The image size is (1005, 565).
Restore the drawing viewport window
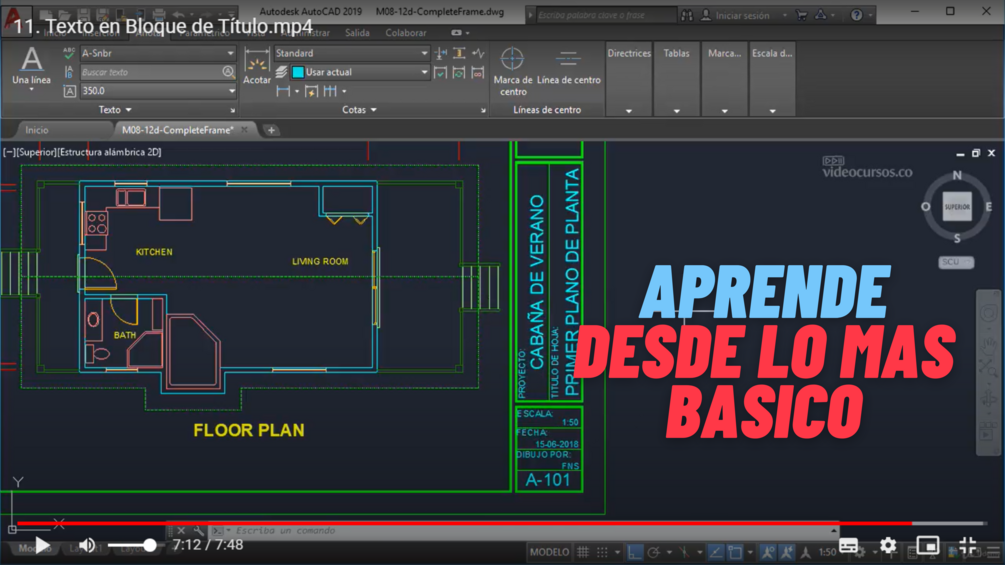[976, 153]
